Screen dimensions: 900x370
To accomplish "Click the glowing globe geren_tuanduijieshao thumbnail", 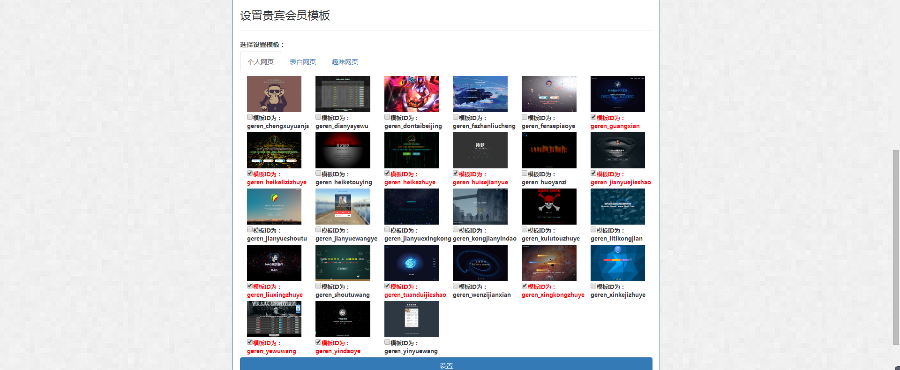I will pyautogui.click(x=412, y=263).
